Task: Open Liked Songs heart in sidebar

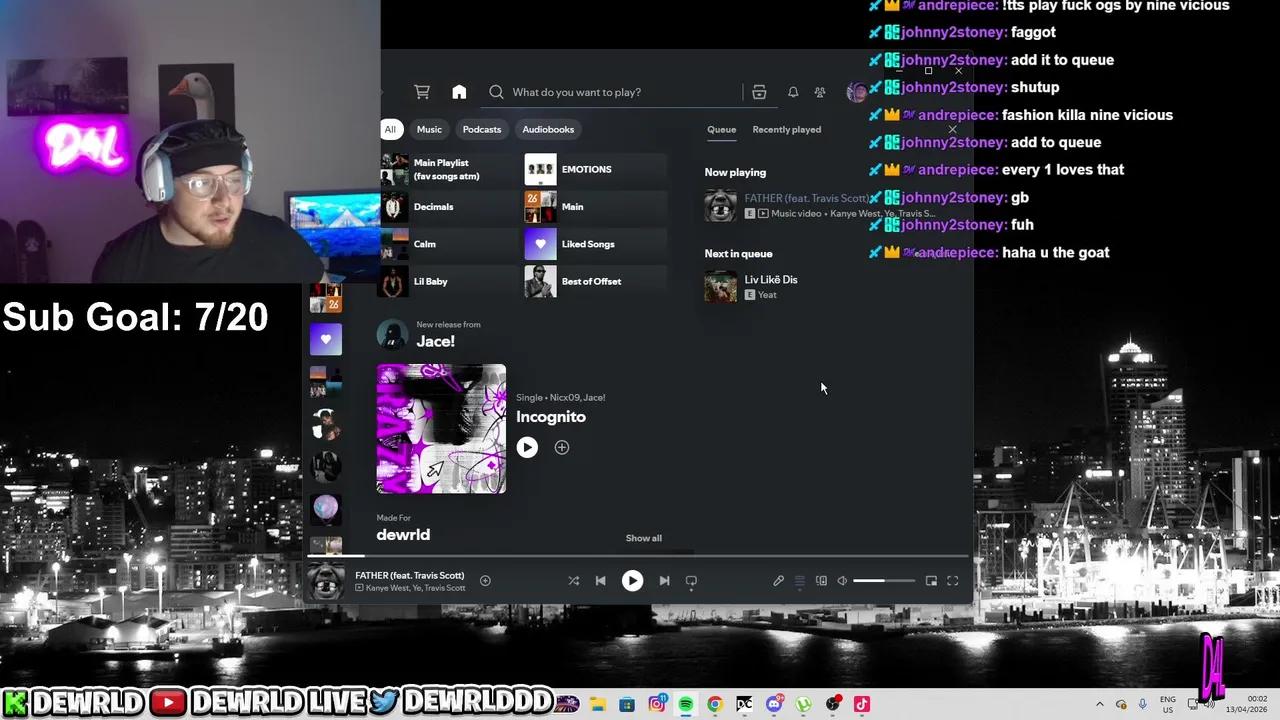Action: point(325,339)
